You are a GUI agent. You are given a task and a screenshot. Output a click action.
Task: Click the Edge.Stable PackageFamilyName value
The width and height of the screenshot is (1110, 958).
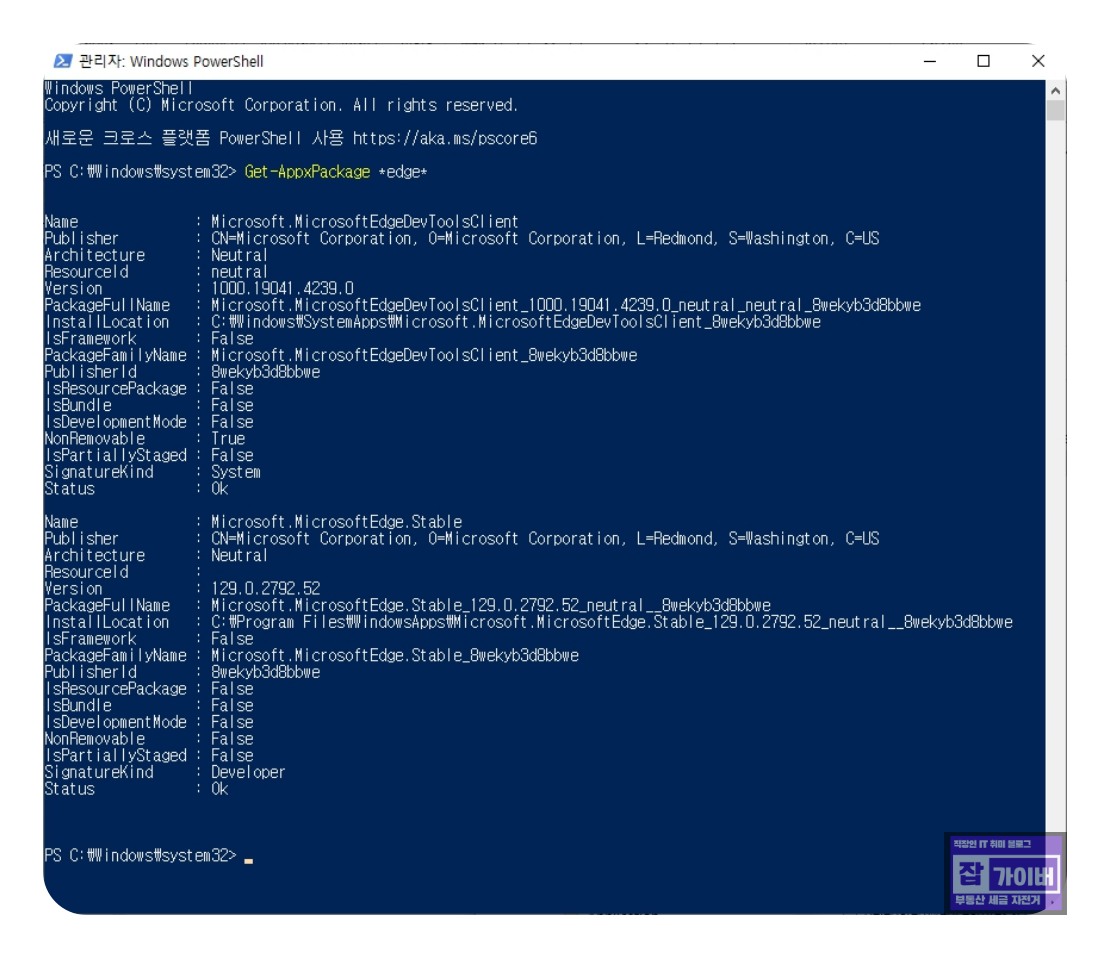[395, 656]
